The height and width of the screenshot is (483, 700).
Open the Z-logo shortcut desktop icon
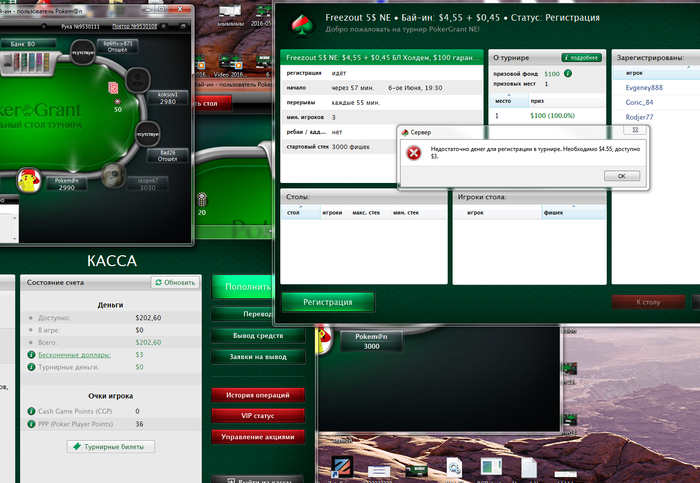[x=342, y=467]
